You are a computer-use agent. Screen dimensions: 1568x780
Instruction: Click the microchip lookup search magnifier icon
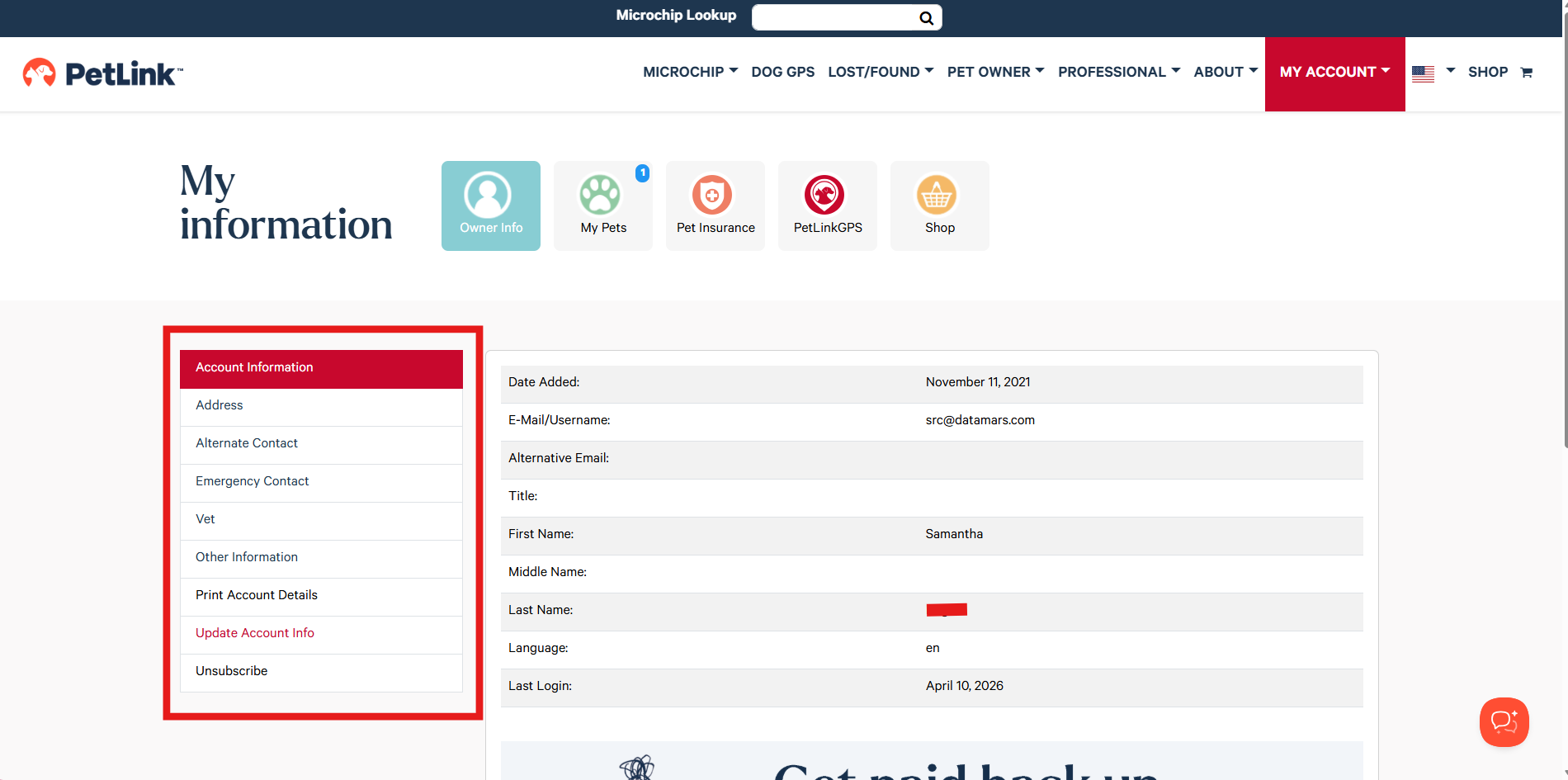[x=926, y=17]
